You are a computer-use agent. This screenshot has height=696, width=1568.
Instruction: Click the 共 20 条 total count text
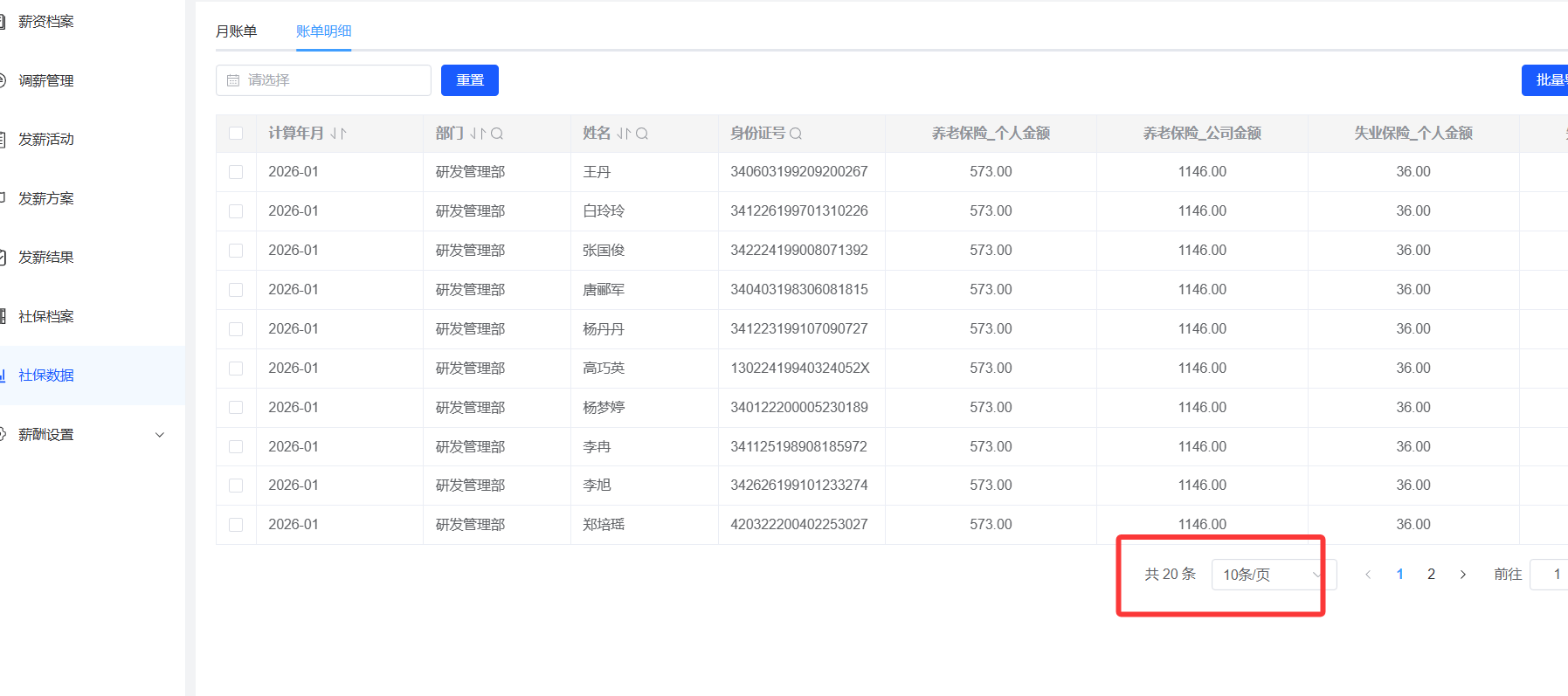pyautogui.click(x=1171, y=575)
